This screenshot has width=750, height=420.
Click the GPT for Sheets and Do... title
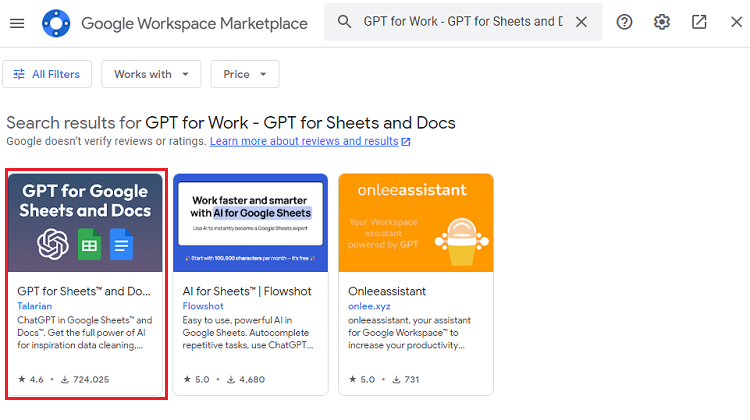84,291
